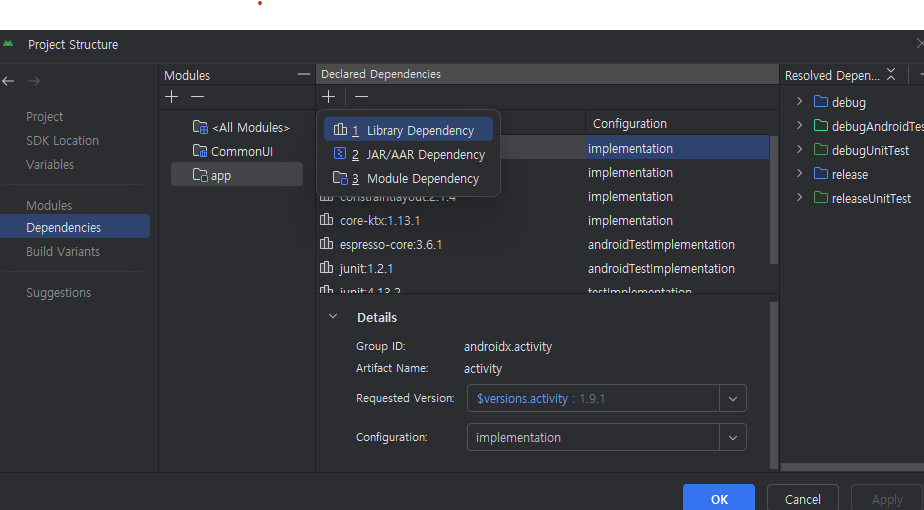This screenshot has width=924, height=510.
Task: Expand the releaseUnitTest resolved node
Action: point(799,198)
